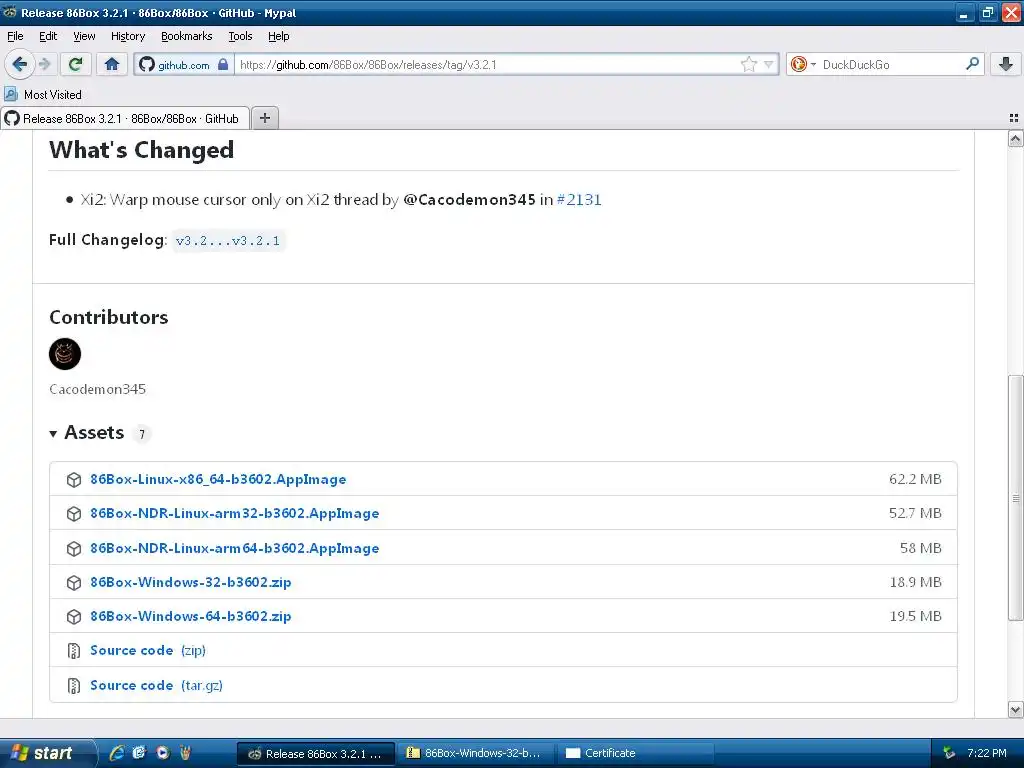Collapse the Assets section triangle
This screenshot has height=768, width=1024.
[53, 433]
